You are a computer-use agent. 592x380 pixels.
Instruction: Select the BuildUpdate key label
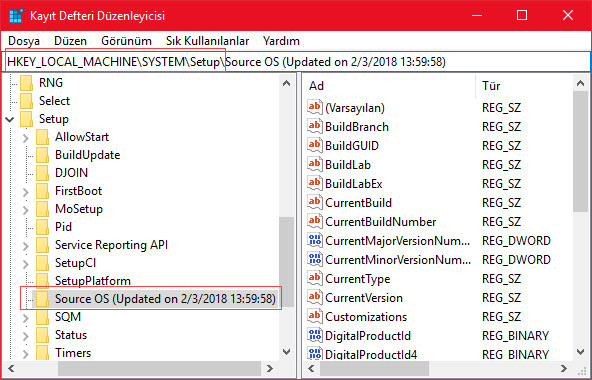[x=88, y=155]
